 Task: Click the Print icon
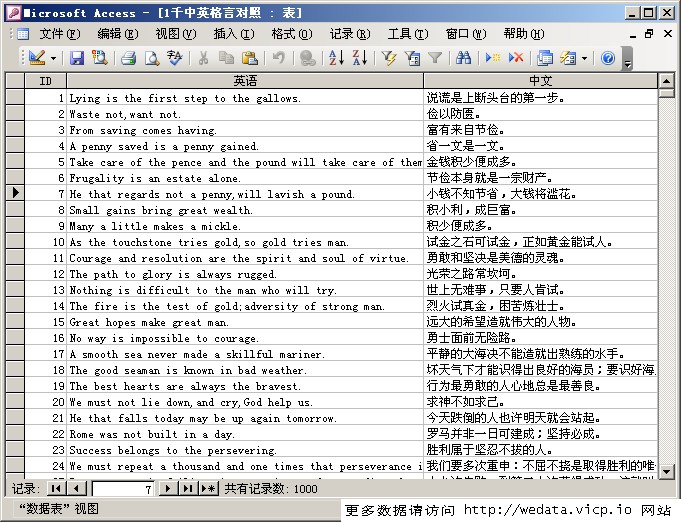pyautogui.click(x=129, y=58)
